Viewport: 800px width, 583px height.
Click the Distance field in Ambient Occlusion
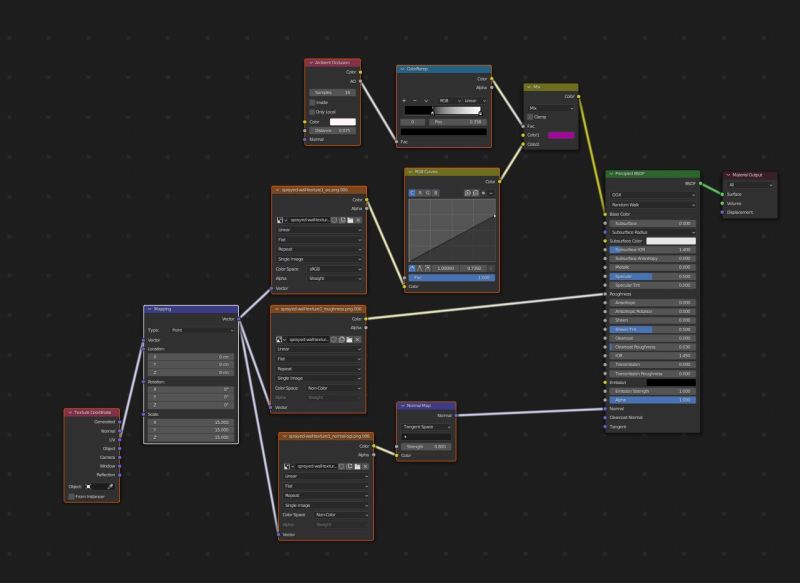point(333,131)
